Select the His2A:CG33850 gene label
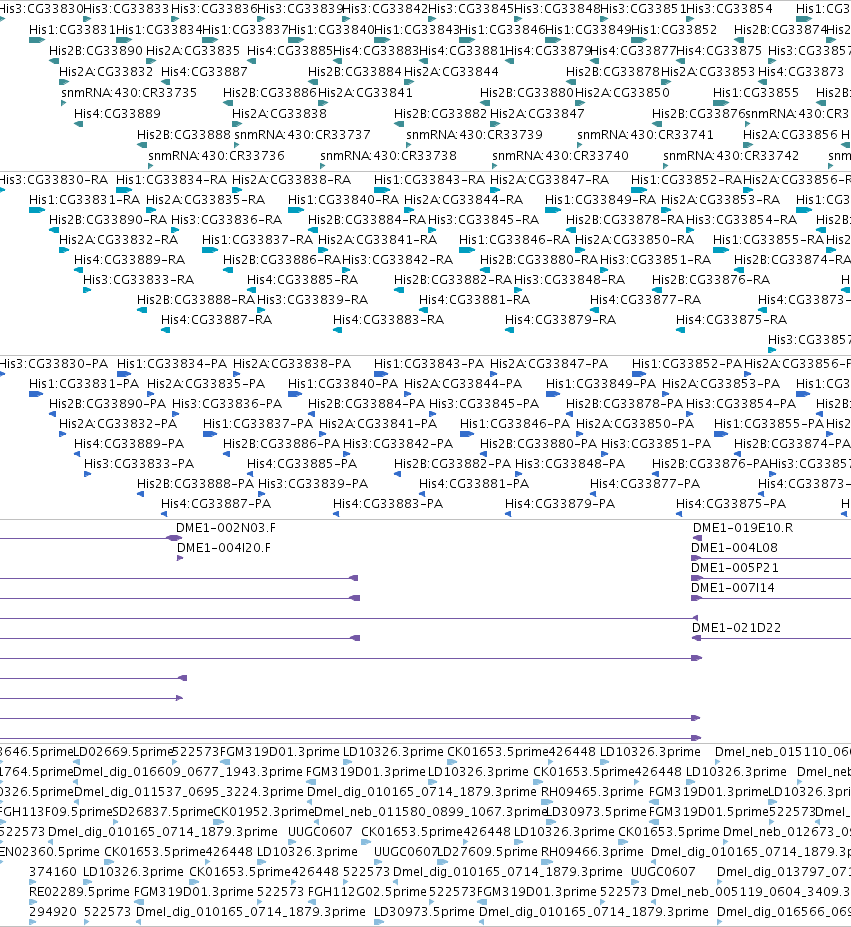Viewport: 851px width, 927px height. coord(622,93)
